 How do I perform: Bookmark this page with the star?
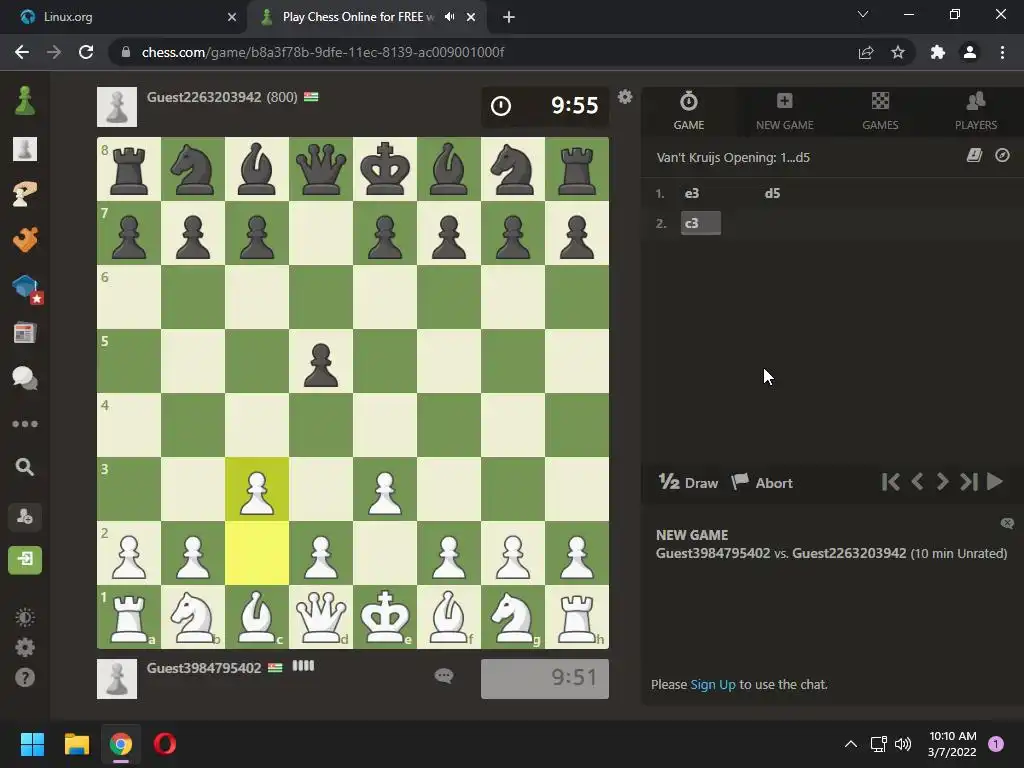point(898,52)
